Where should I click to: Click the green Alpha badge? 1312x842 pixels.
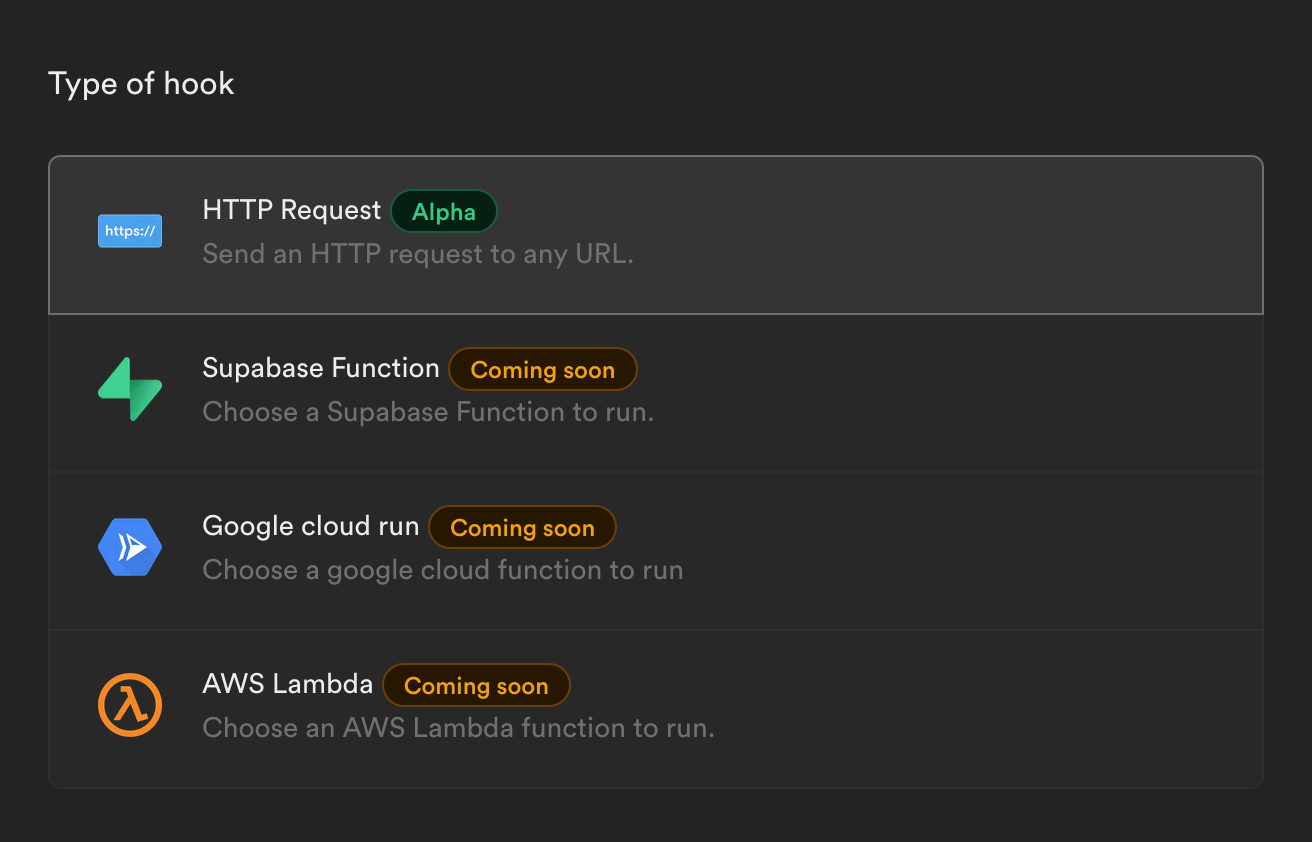click(x=443, y=211)
